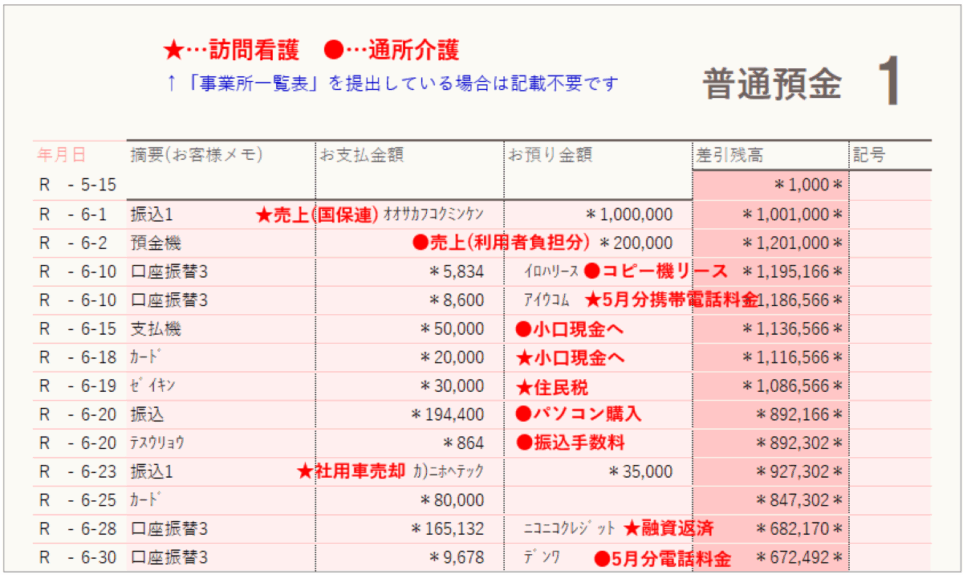The height and width of the screenshot is (575, 963).
Task: Click balance ＊892,302＊
Action: click(x=799, y=443)
